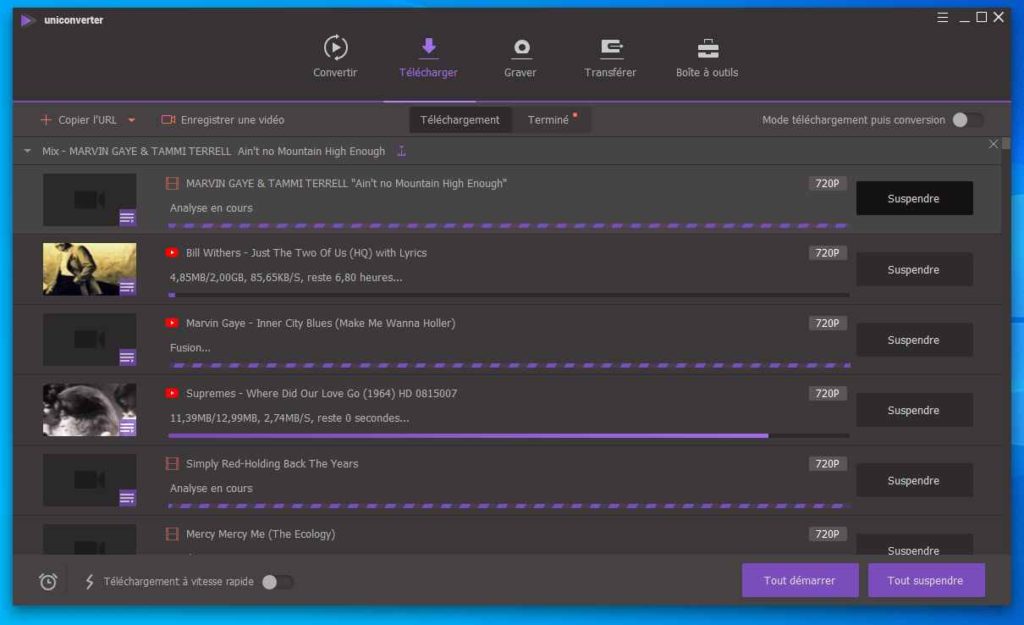Open the Boîte à outils section
1024x625 pixels.
pos(707,57)
